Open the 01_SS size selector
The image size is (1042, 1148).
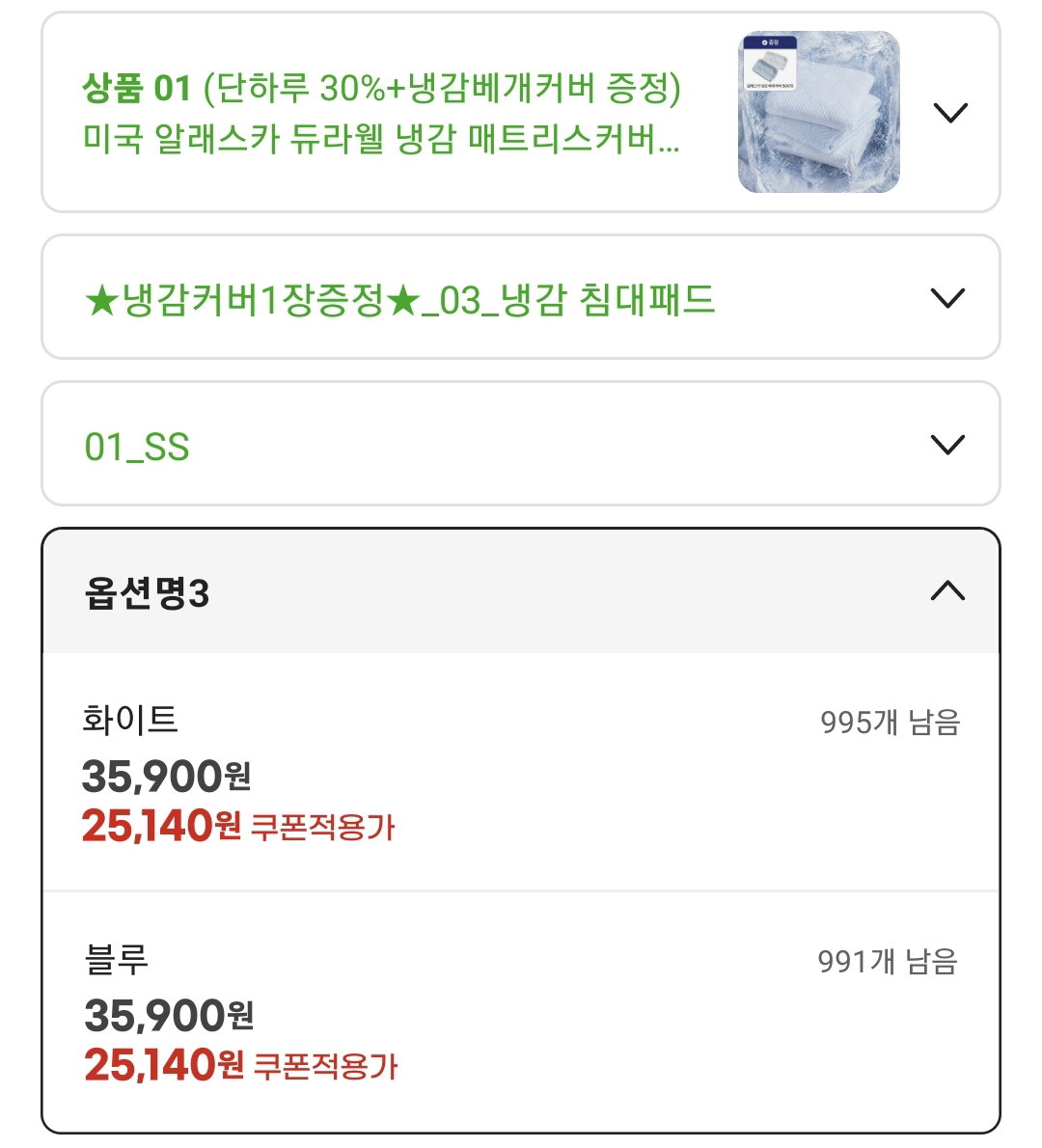pos(521,444)
